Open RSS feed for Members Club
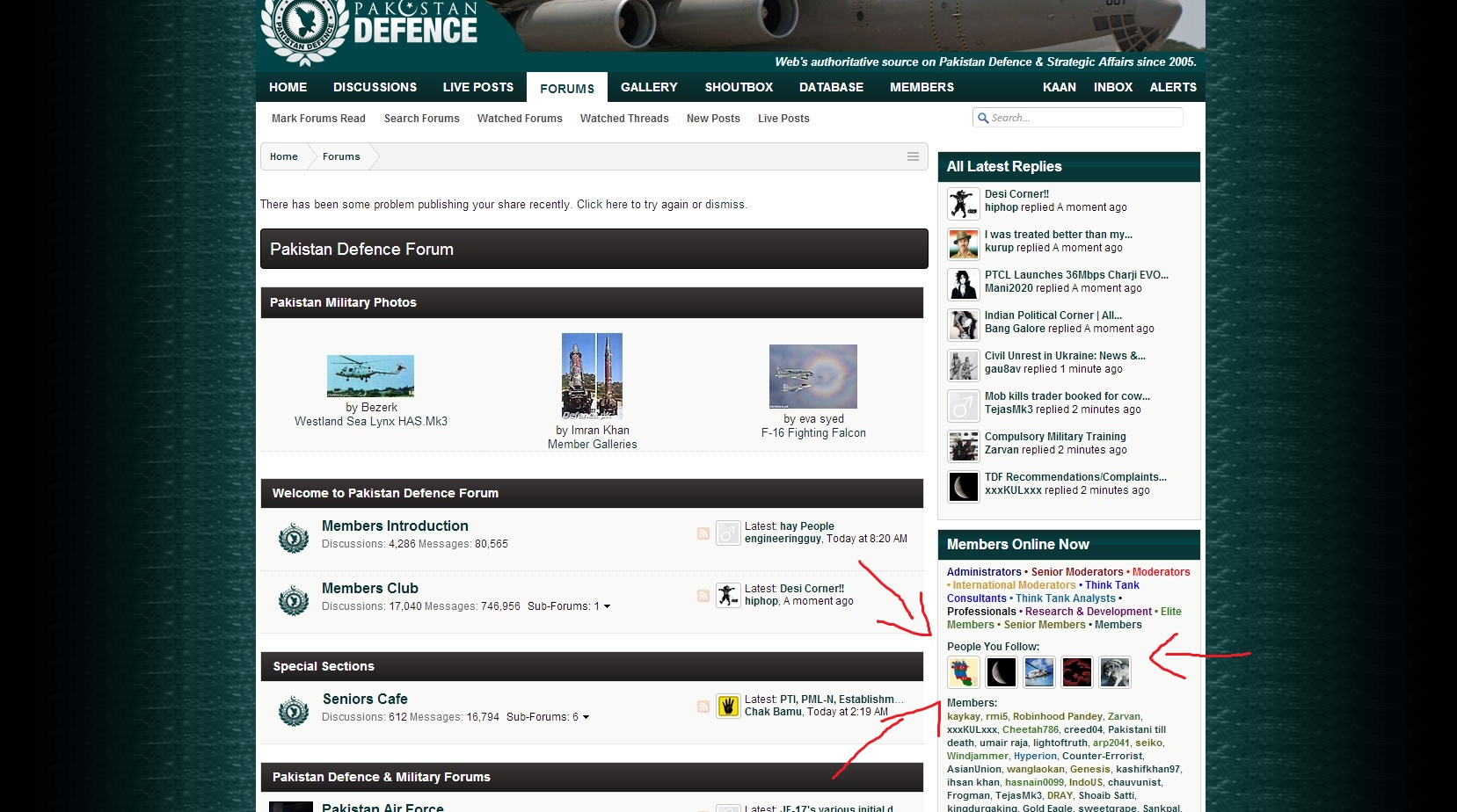This screenshot has height=812, width=1457. (703, 596)
